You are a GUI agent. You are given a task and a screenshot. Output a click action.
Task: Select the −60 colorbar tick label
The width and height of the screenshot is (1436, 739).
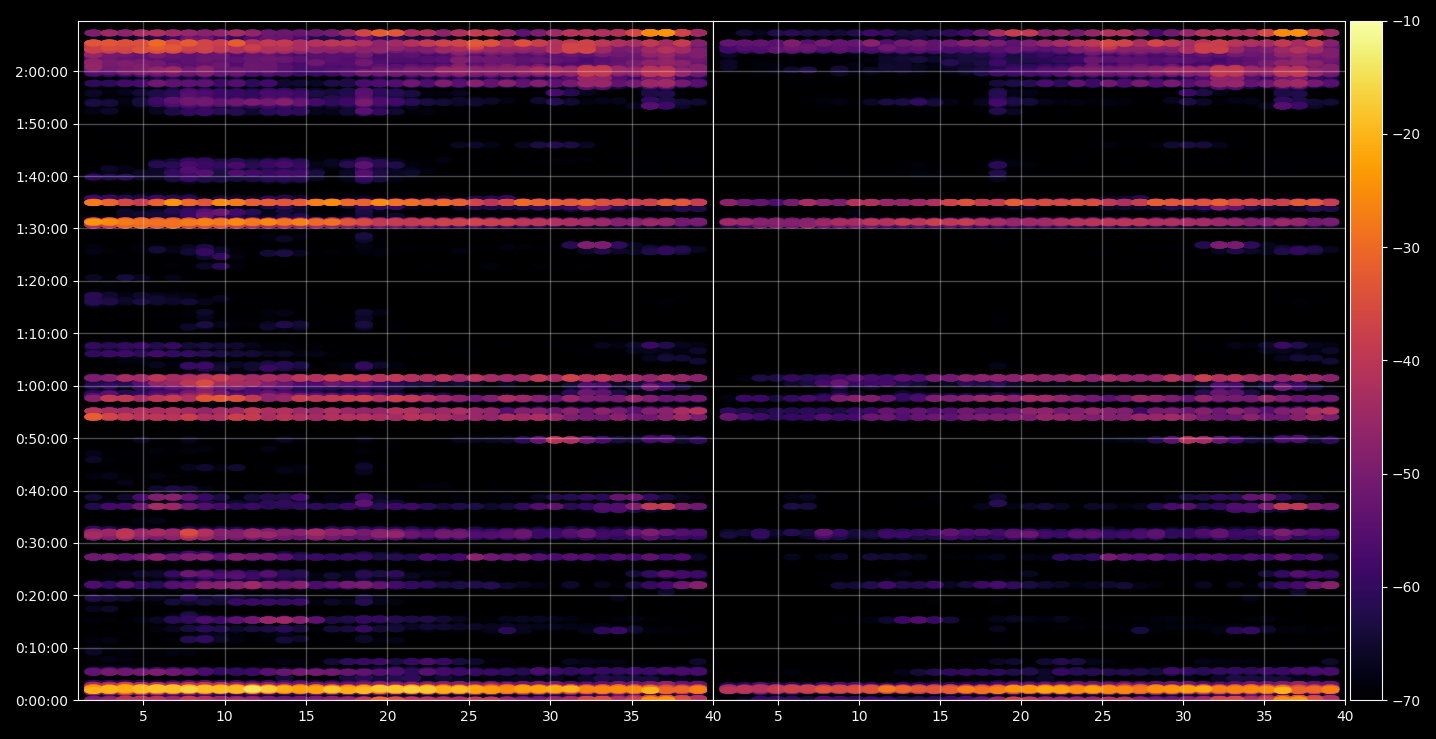[1406, 587]
